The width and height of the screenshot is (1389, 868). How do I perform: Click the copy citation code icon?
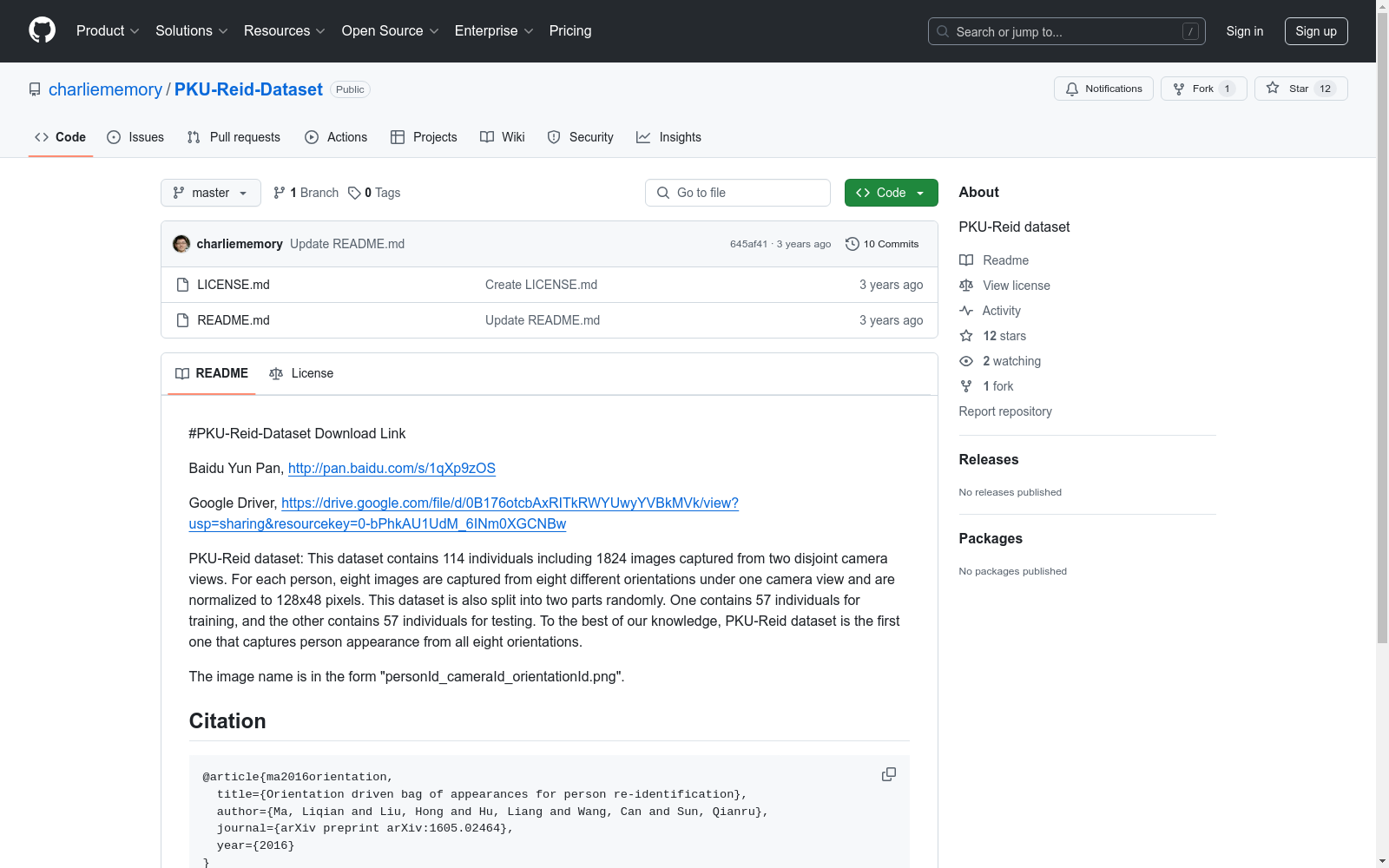pyautogui.click(x=889, y=774)
